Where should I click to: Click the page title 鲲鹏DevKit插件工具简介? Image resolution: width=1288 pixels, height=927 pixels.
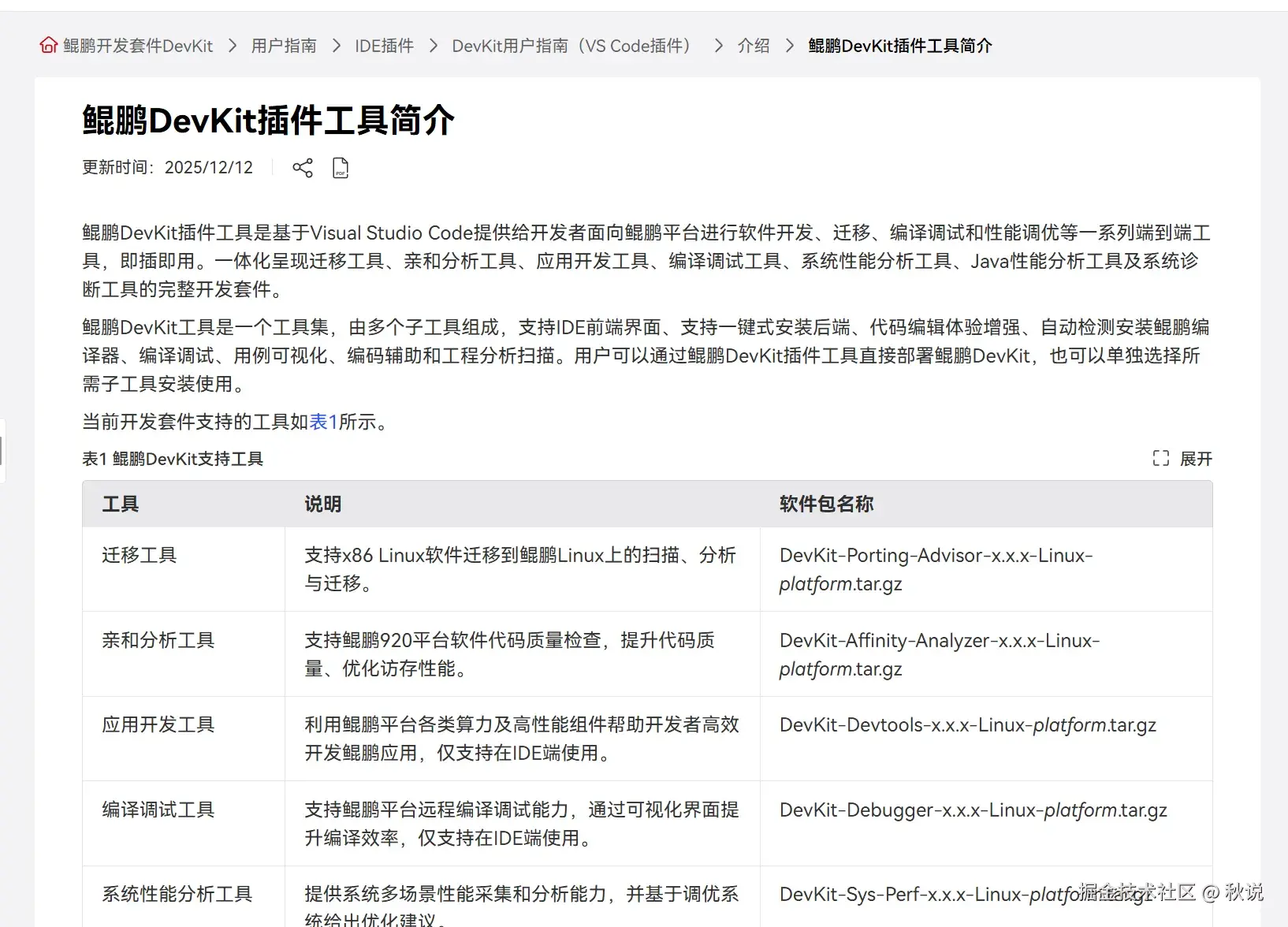point(269,121)
